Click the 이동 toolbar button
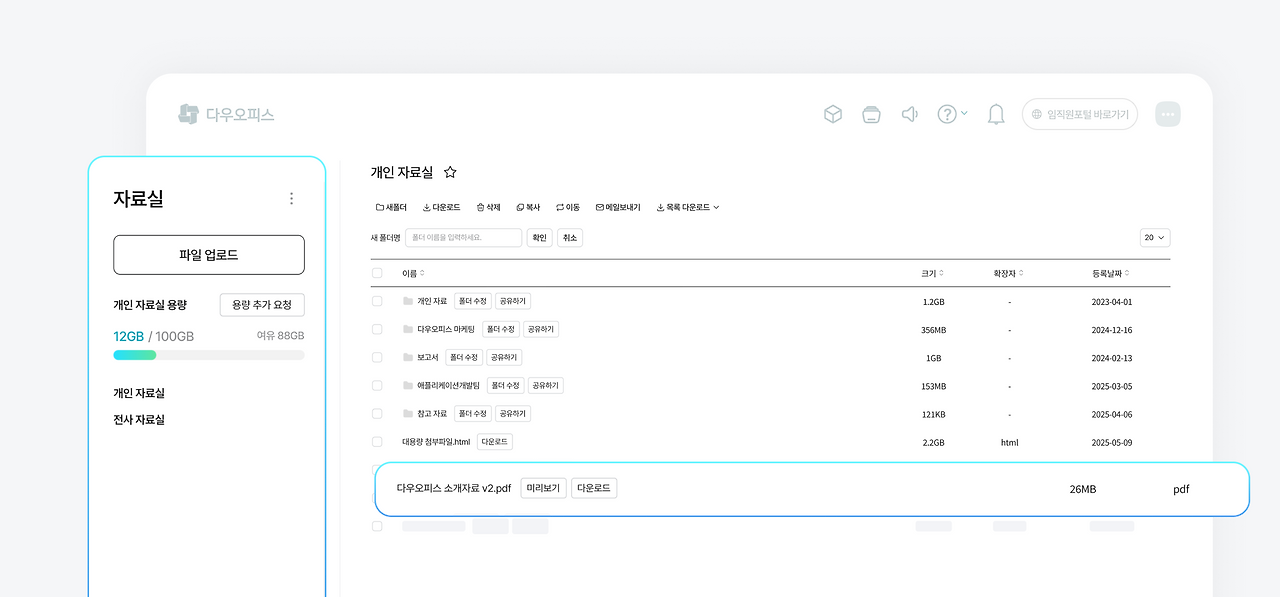Screen dimensions: 1280x597 [568, 207]
